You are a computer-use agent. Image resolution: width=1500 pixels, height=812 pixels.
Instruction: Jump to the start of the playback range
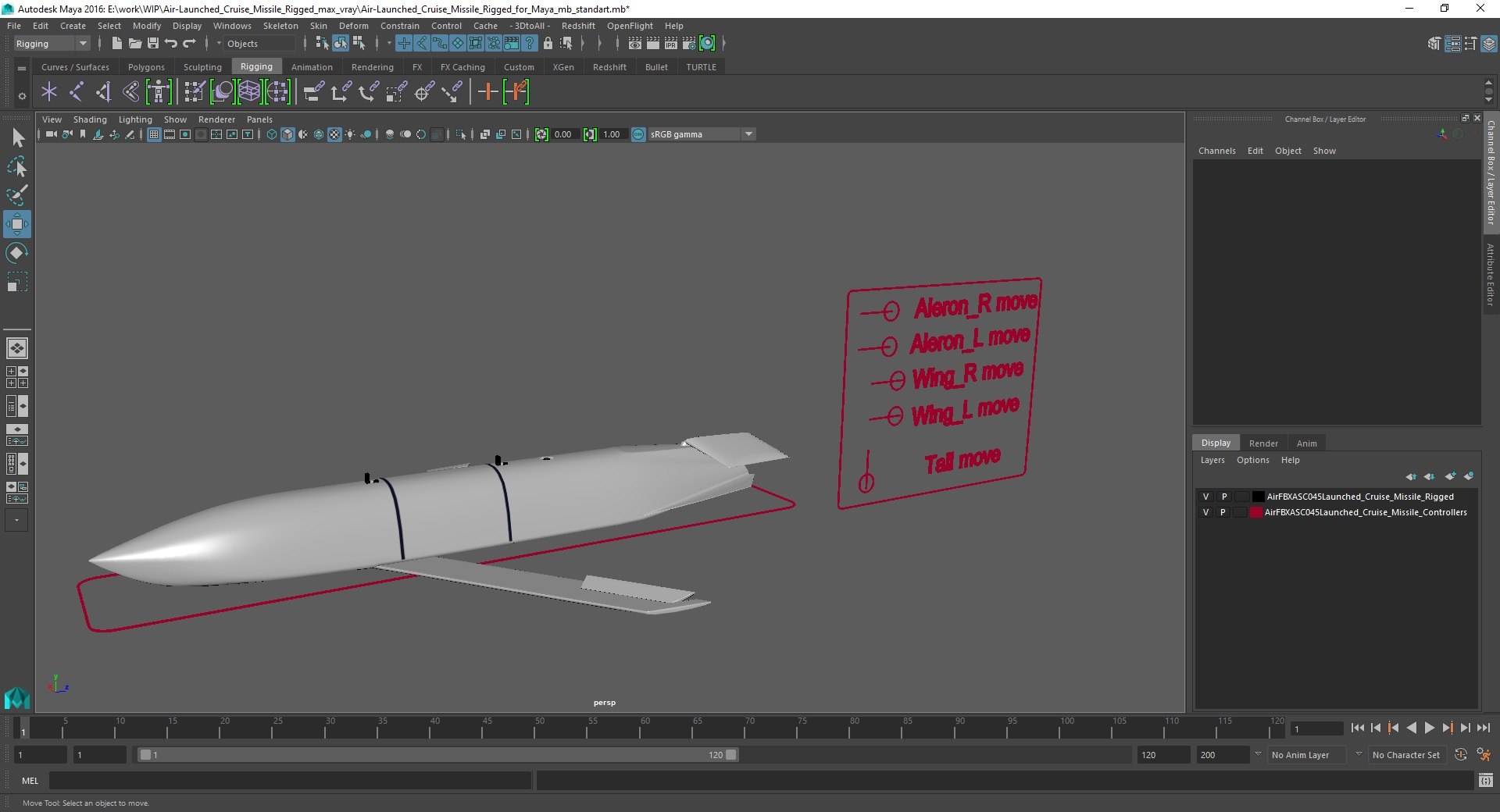(x=1357, y=728)
